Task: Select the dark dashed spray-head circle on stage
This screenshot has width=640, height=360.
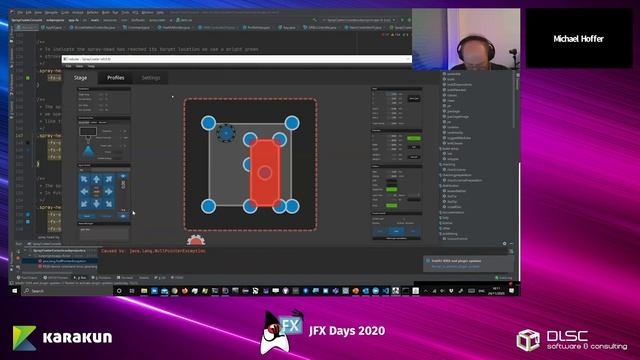Action: pyautogui.click(x=226, y=133)
